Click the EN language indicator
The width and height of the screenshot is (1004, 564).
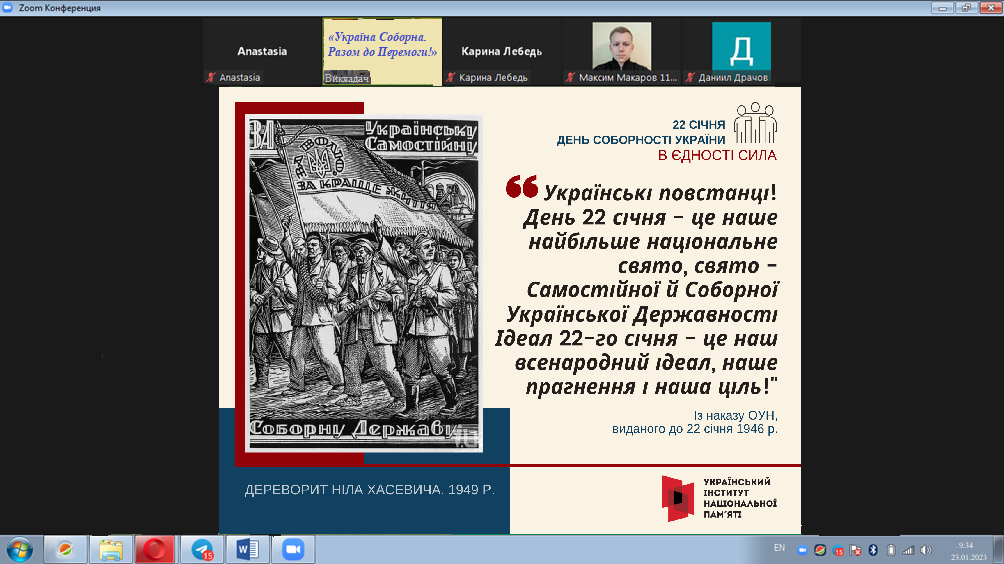coord(779,548)
